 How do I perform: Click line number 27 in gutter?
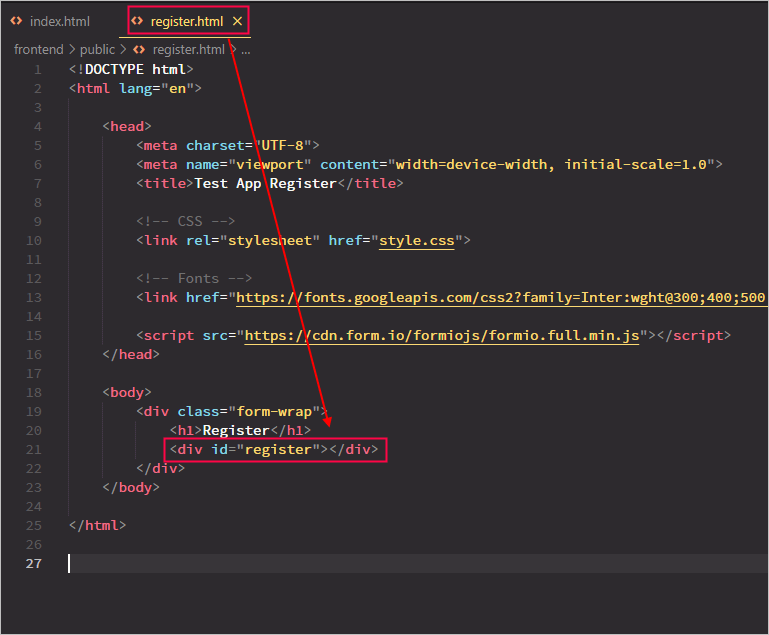(34, 564)
